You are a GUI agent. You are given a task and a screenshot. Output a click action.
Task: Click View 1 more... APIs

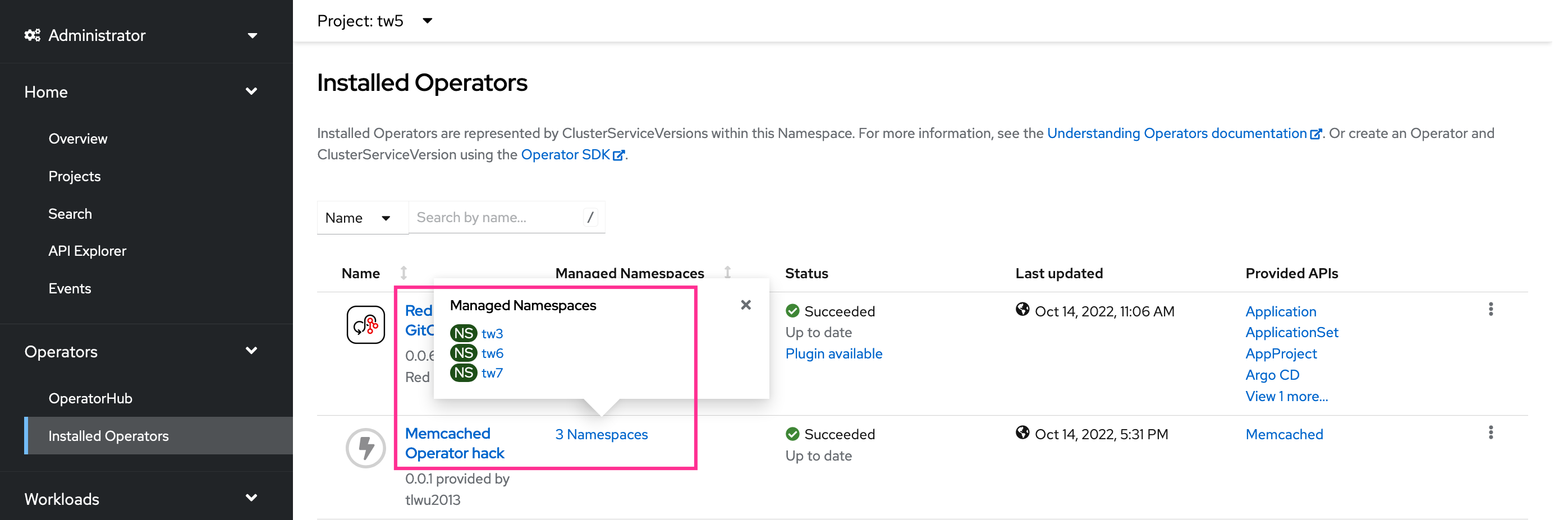pyautogui.click(x=1286, y=397)
